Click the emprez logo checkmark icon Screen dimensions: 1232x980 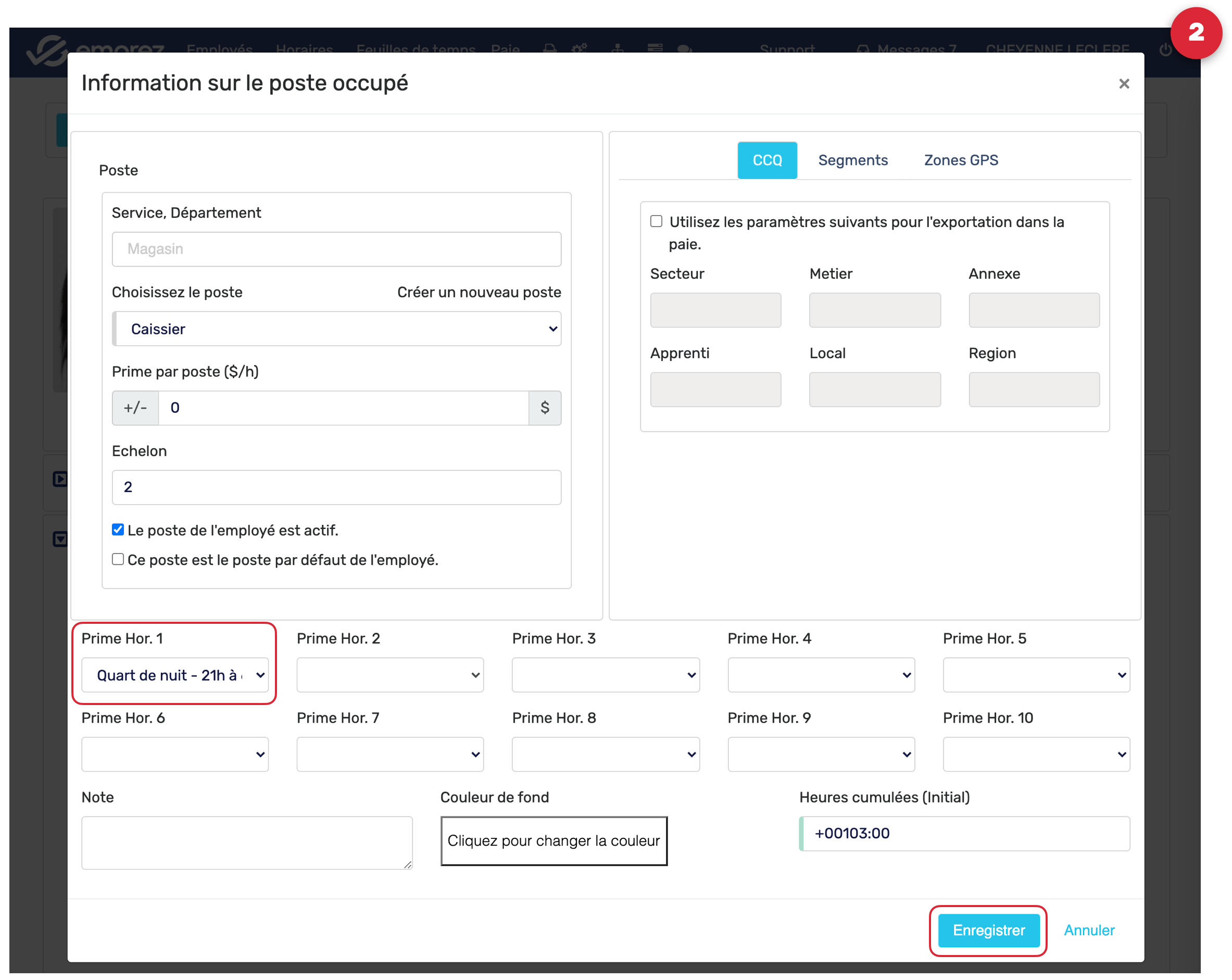click(47, 51)
